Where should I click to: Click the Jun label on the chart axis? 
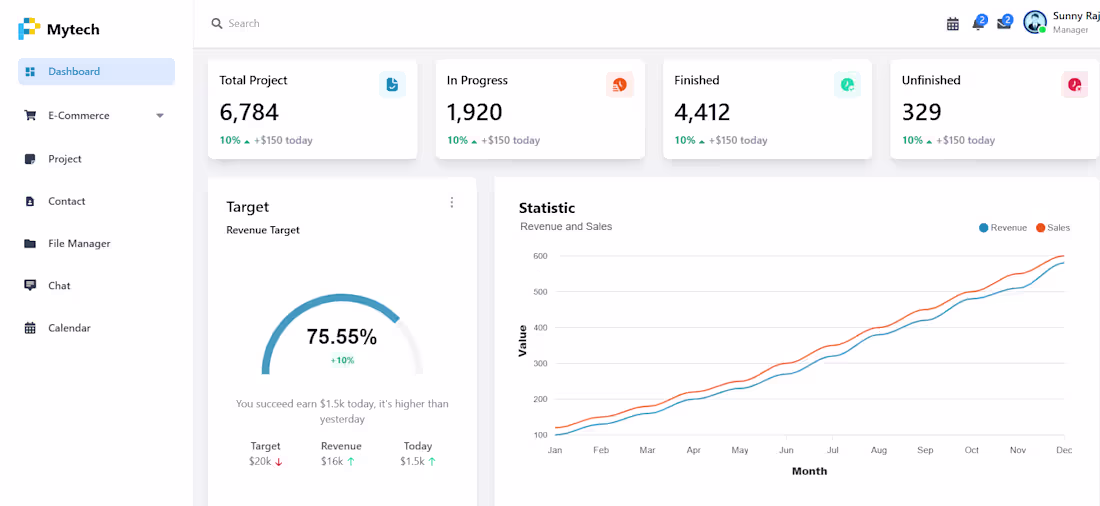click(786, 451)
